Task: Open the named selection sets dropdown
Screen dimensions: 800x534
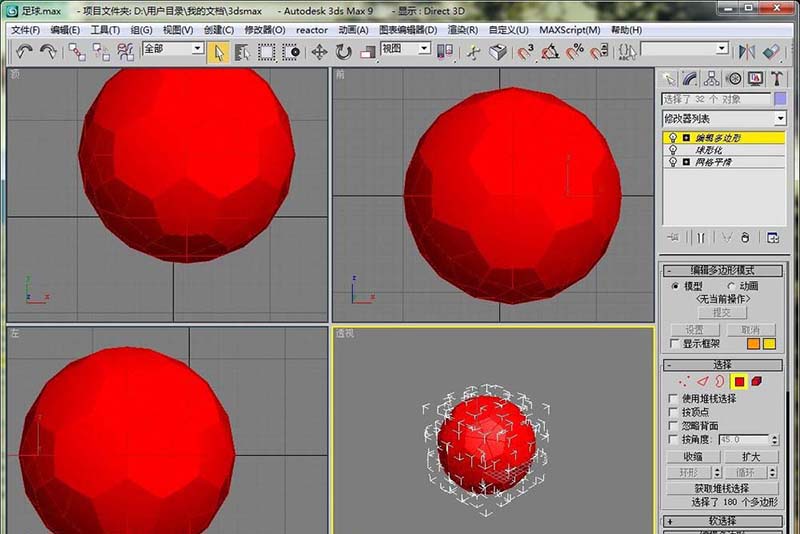Action: pyautogui.click(x=721, y=48)
